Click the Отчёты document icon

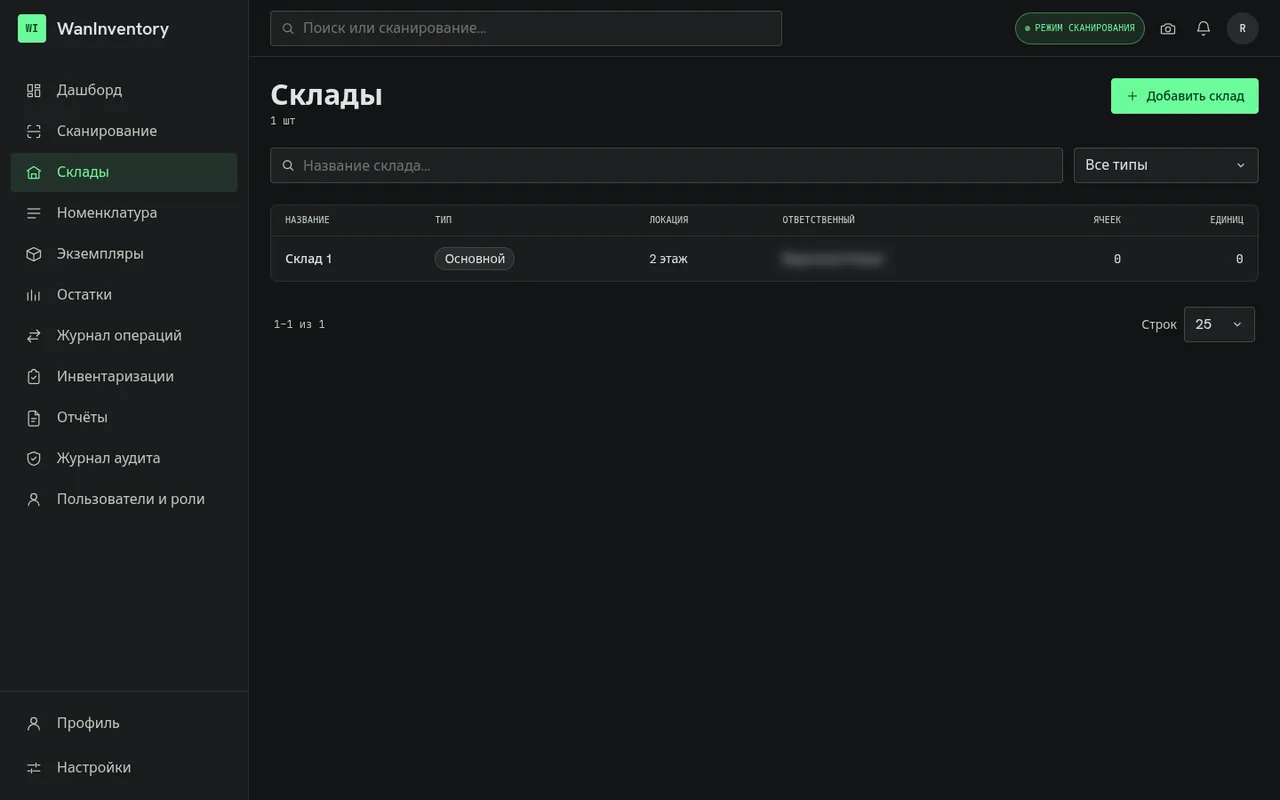point(34,418)
